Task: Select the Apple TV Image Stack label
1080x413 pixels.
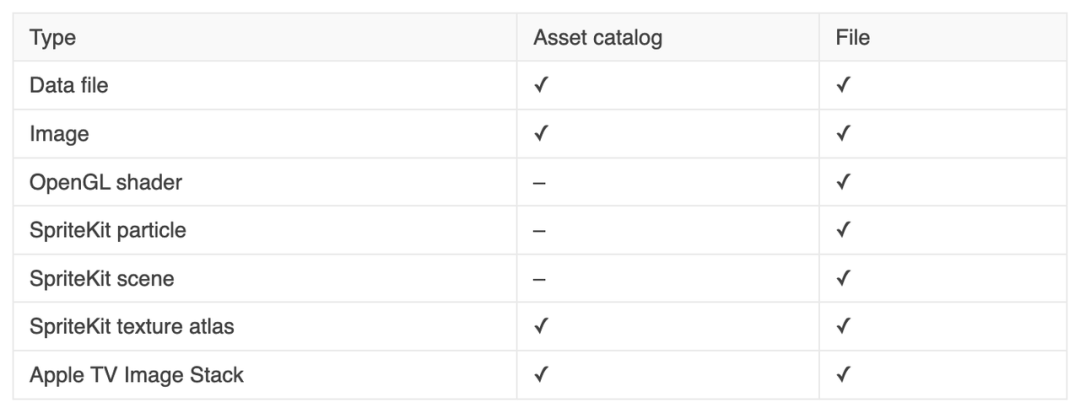Action: point(137,376)
